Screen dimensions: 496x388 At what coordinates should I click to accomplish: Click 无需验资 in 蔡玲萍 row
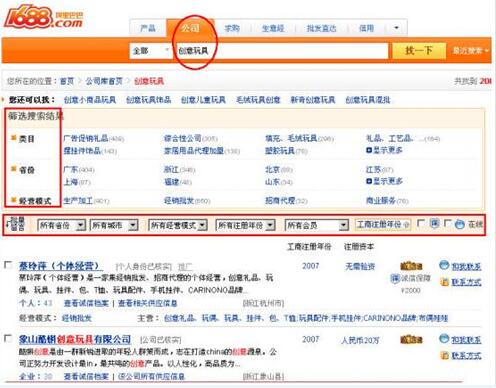360,266
